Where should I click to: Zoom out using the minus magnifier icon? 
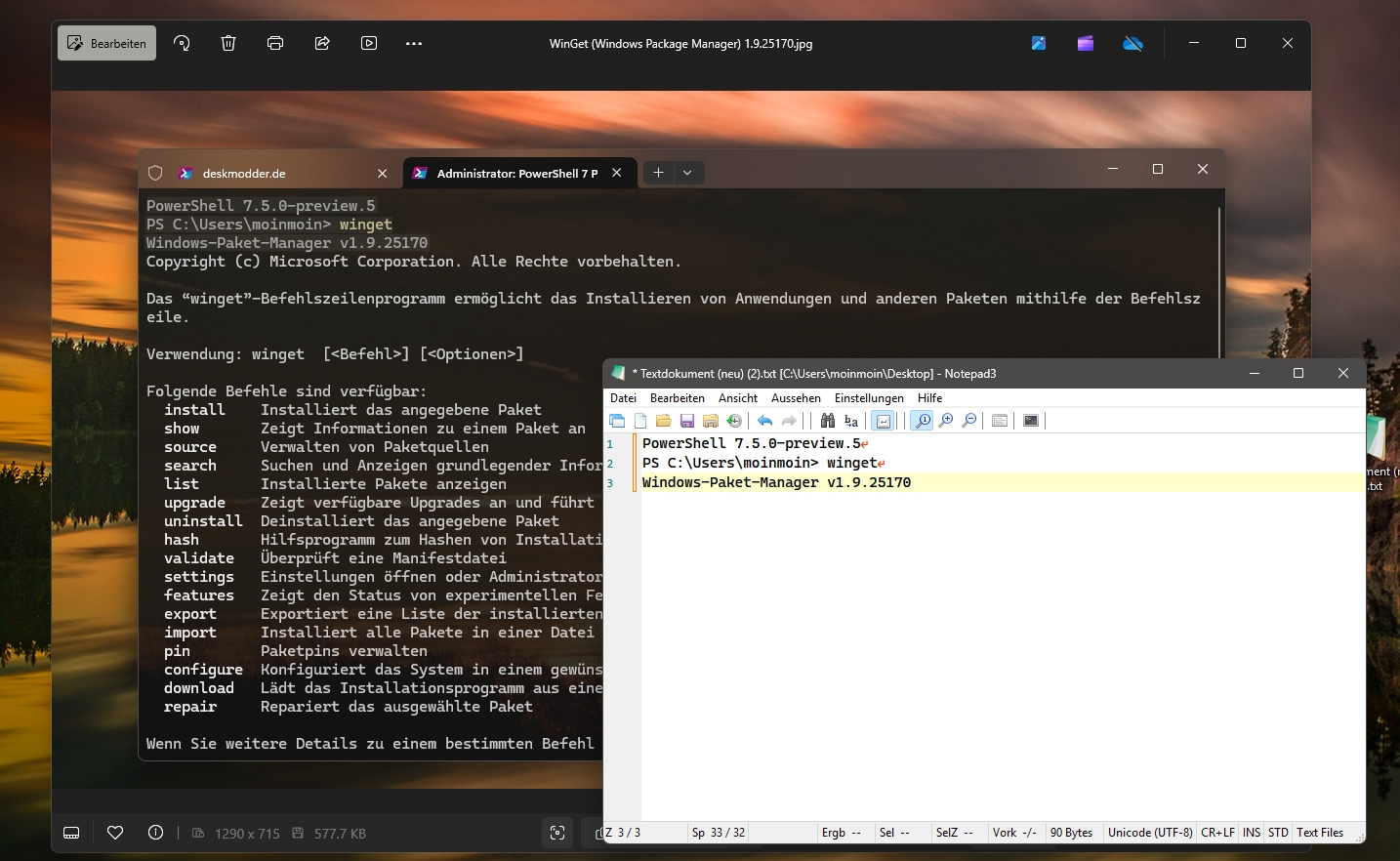pyautogui.click(x=969, y=421)
